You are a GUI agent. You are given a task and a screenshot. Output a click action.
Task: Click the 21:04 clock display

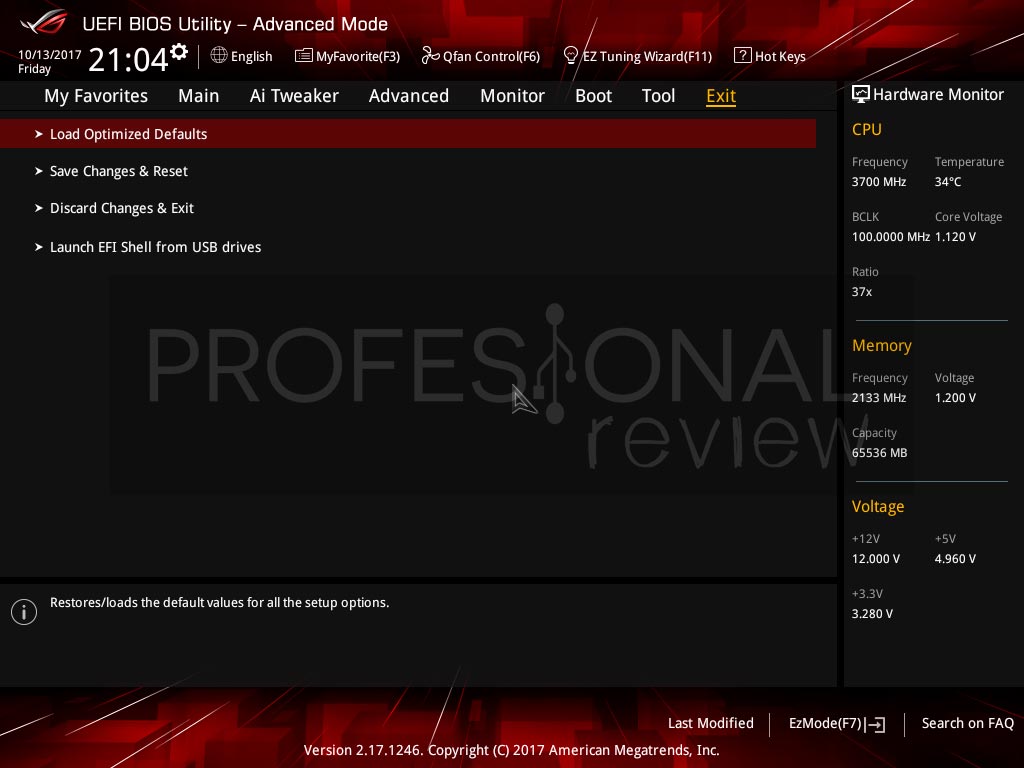(128, 59)
